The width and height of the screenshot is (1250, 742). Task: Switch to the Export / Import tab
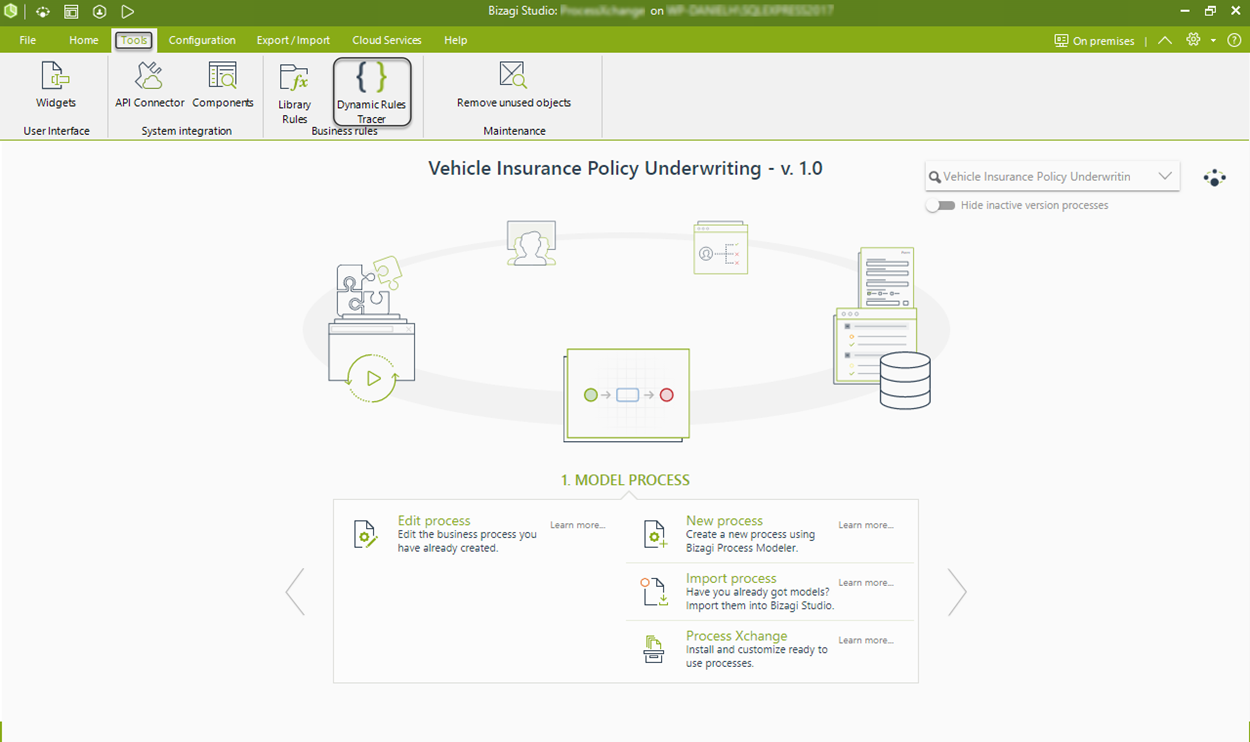click(293, 40)
